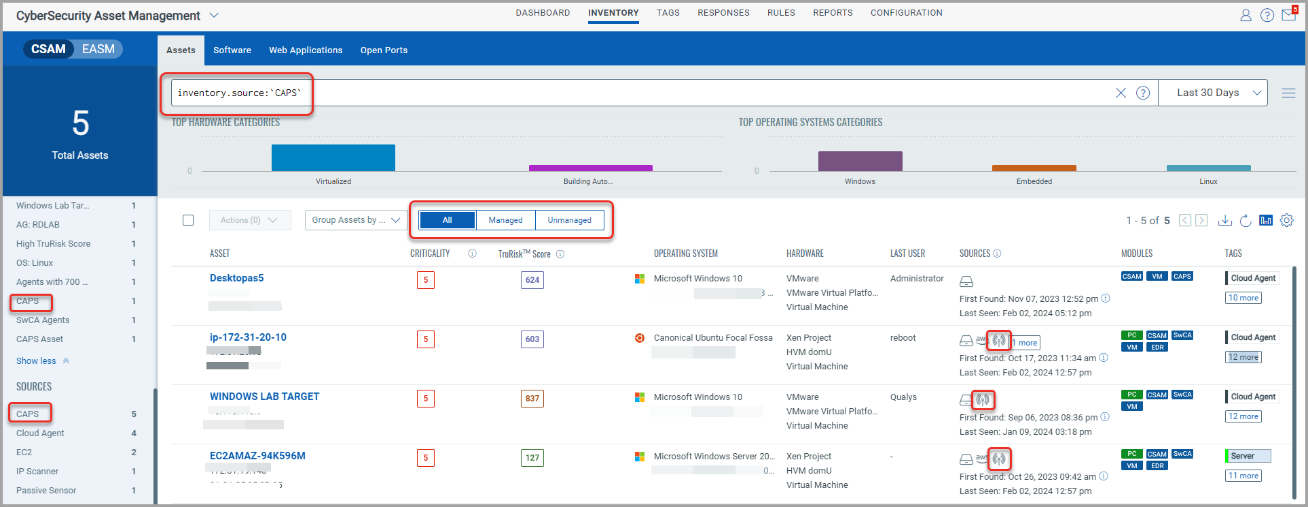Open the EC2AMAZ-94K596M asset link
1308x507 pixels.
(257, 456)
